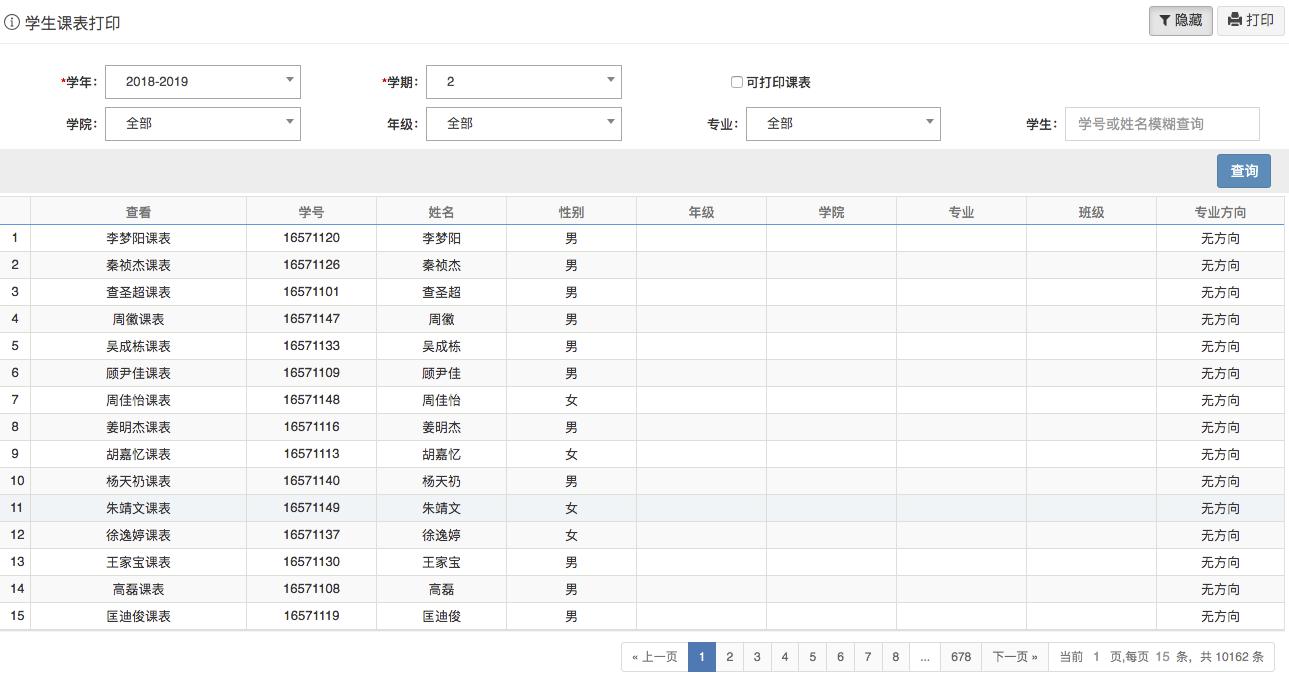Open 匡迪俊课表 in the last row

(x=139, y=616)
